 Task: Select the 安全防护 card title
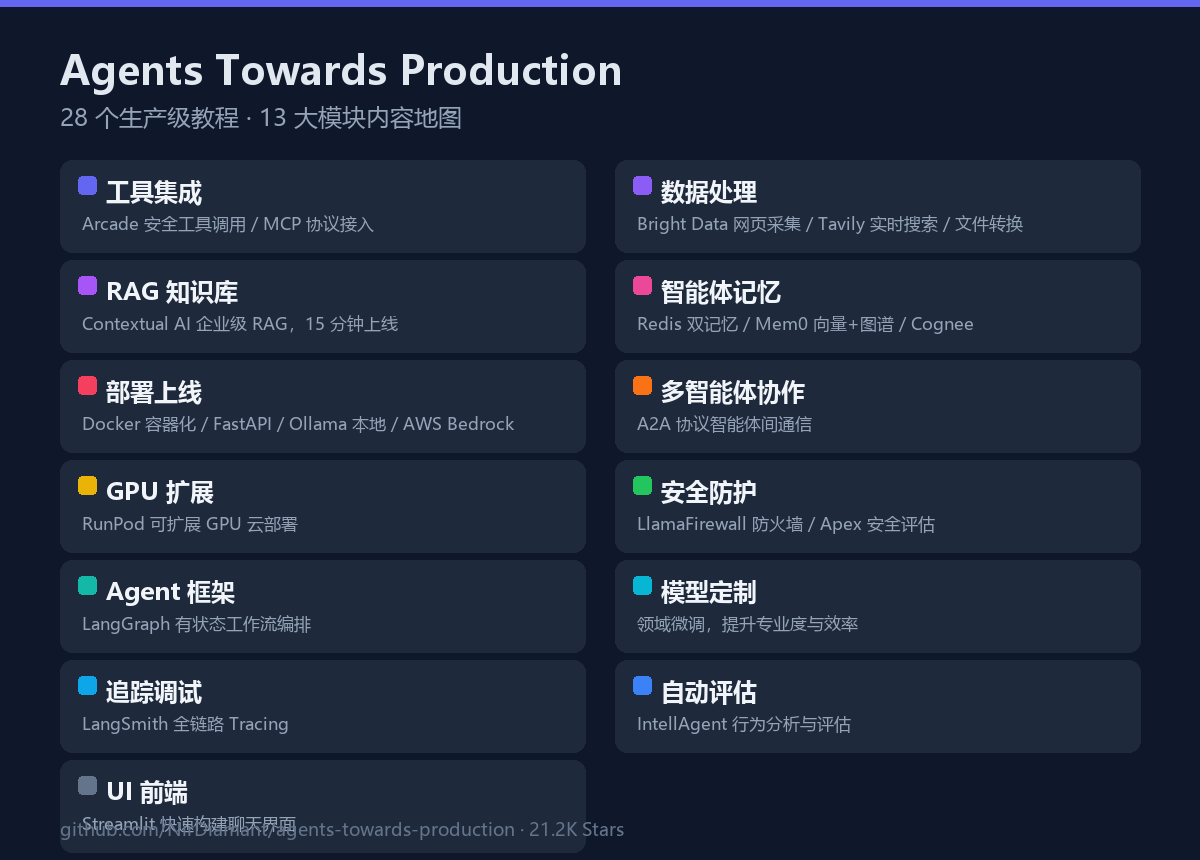pos(709,492)
